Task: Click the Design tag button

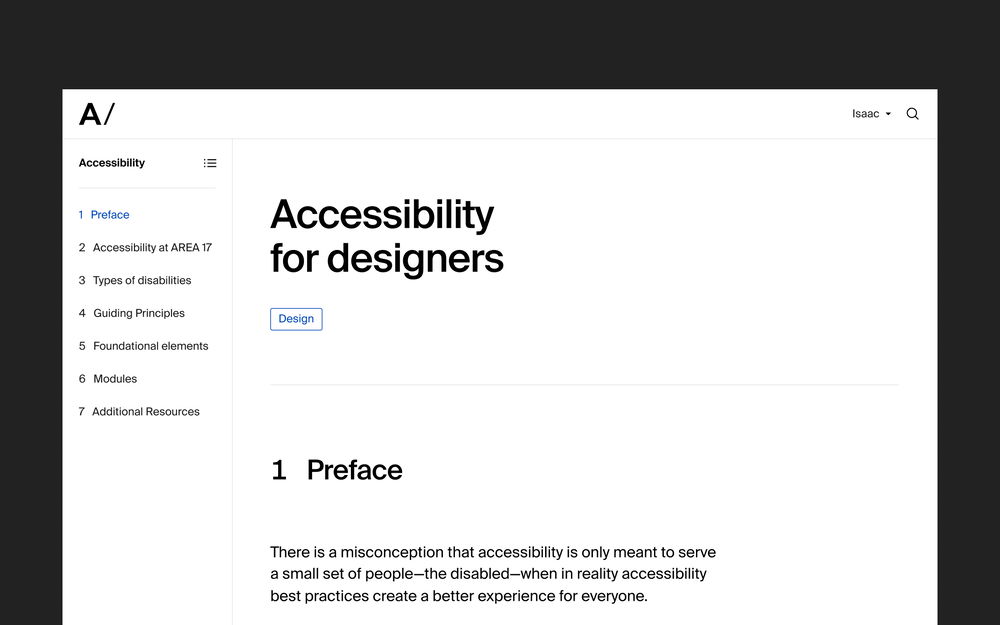Action: pos(296,319)
